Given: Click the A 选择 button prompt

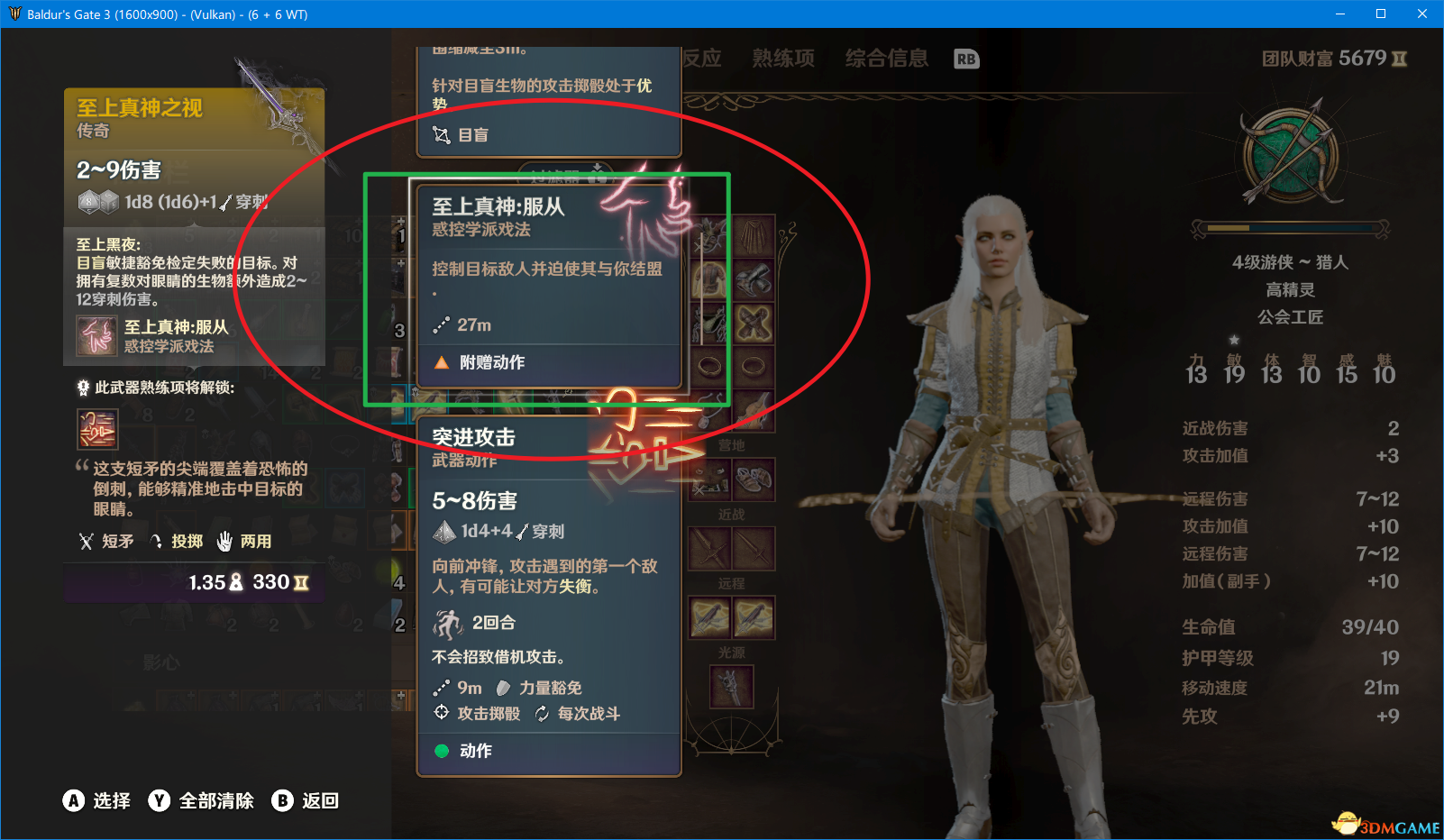Looking at the screenshot, I should point(96,800).
